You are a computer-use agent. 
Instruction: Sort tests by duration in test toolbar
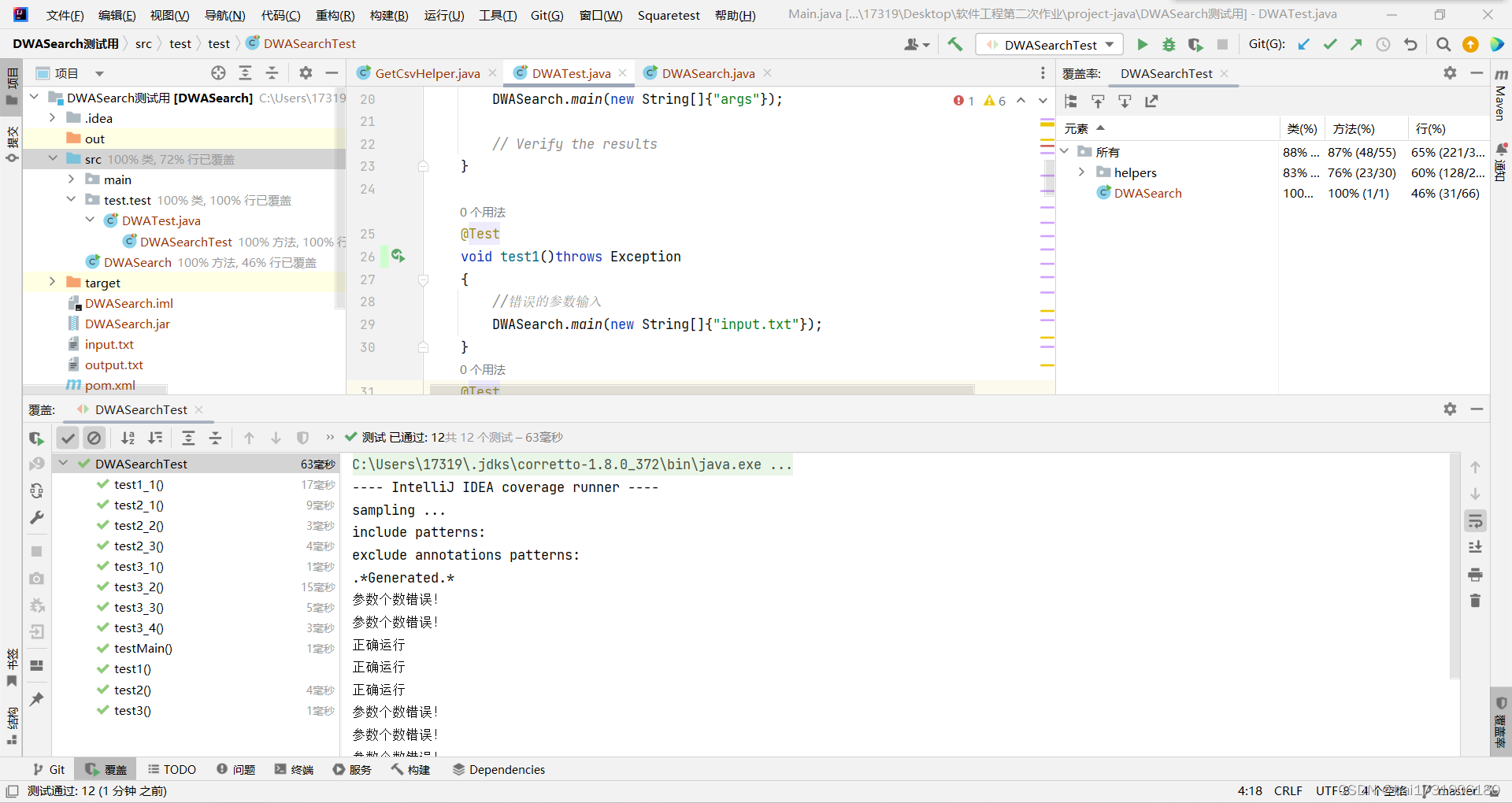point(155,438)
